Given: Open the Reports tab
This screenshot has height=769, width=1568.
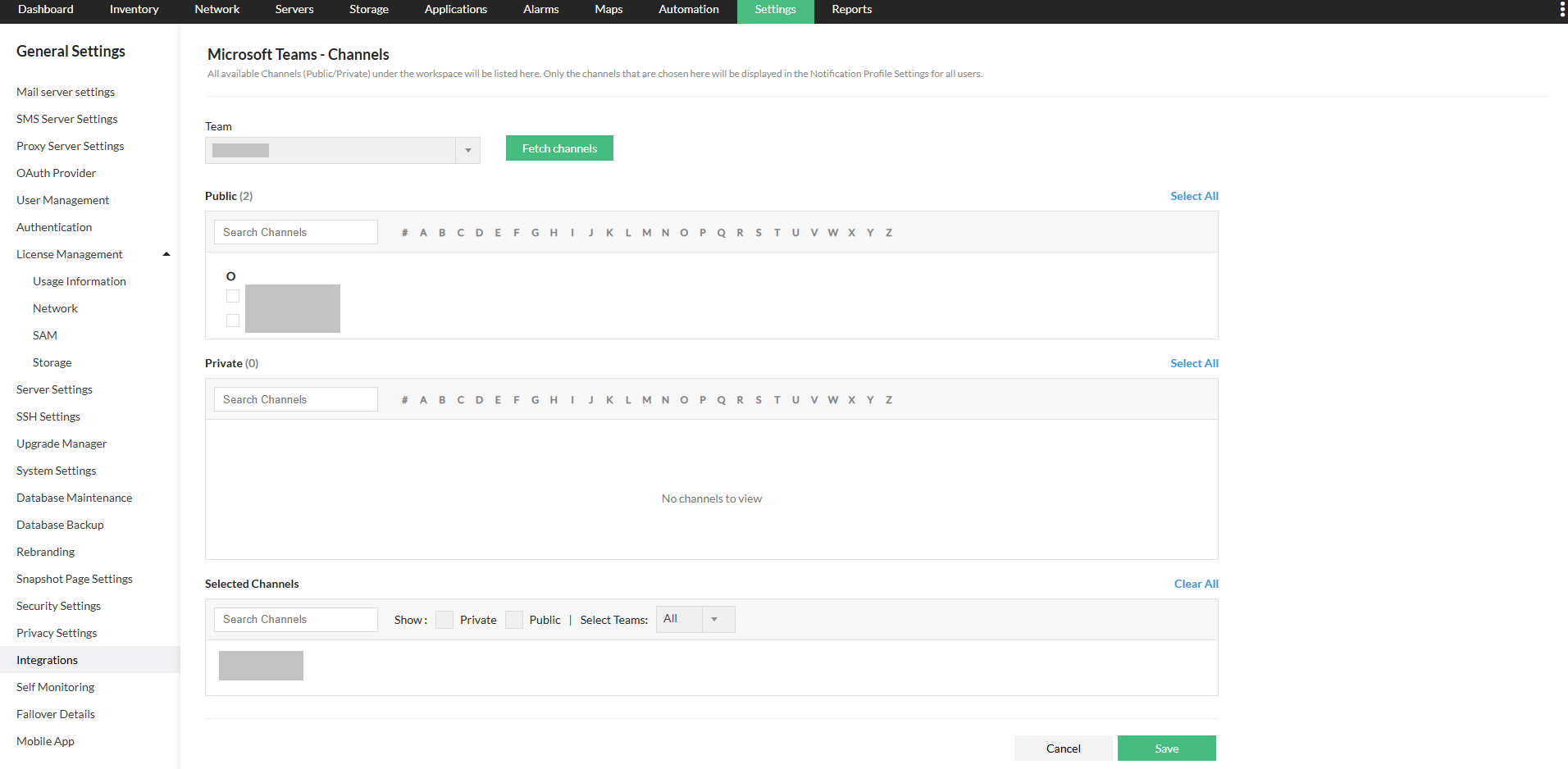Looking at the screenshot, I should [852, 10].
